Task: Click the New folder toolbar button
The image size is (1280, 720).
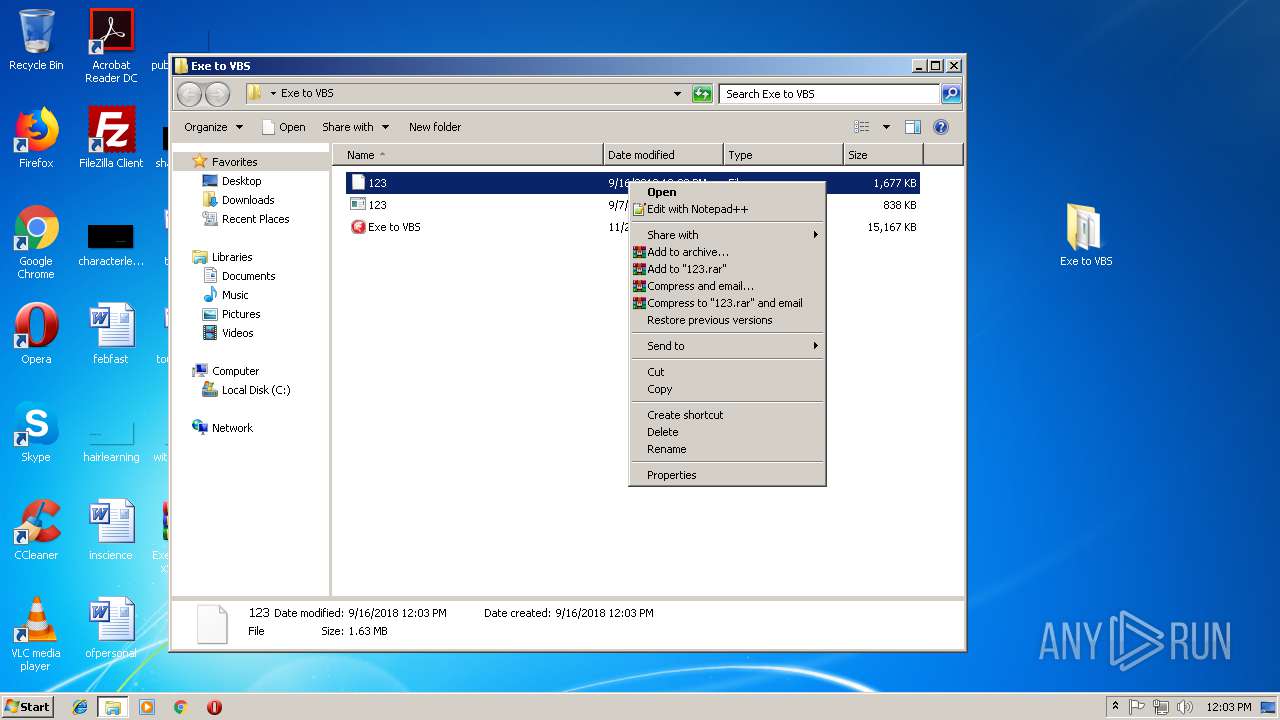Action: [x=435, y=127]
